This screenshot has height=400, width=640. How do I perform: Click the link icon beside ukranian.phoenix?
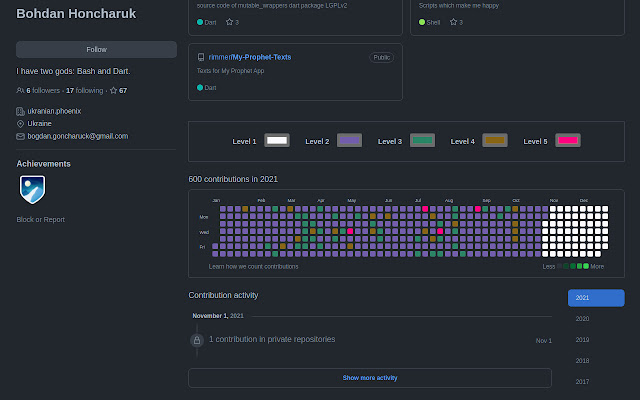(21, 111)
